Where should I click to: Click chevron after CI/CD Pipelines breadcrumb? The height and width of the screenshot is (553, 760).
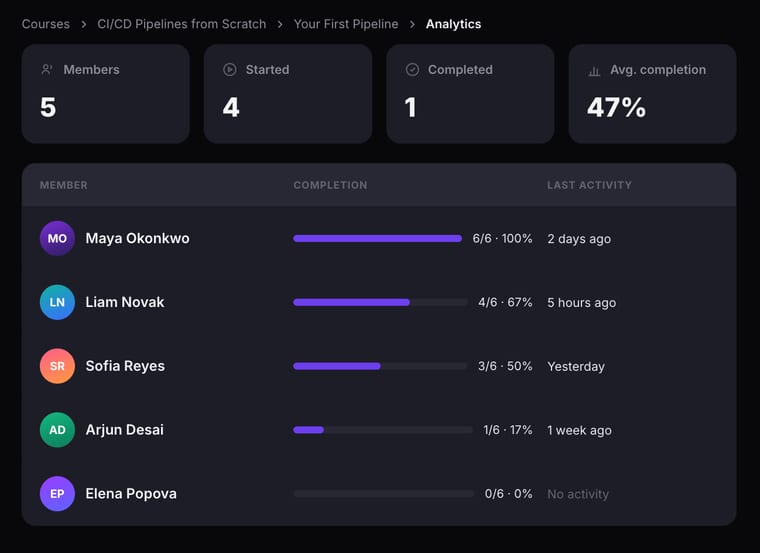280,24
